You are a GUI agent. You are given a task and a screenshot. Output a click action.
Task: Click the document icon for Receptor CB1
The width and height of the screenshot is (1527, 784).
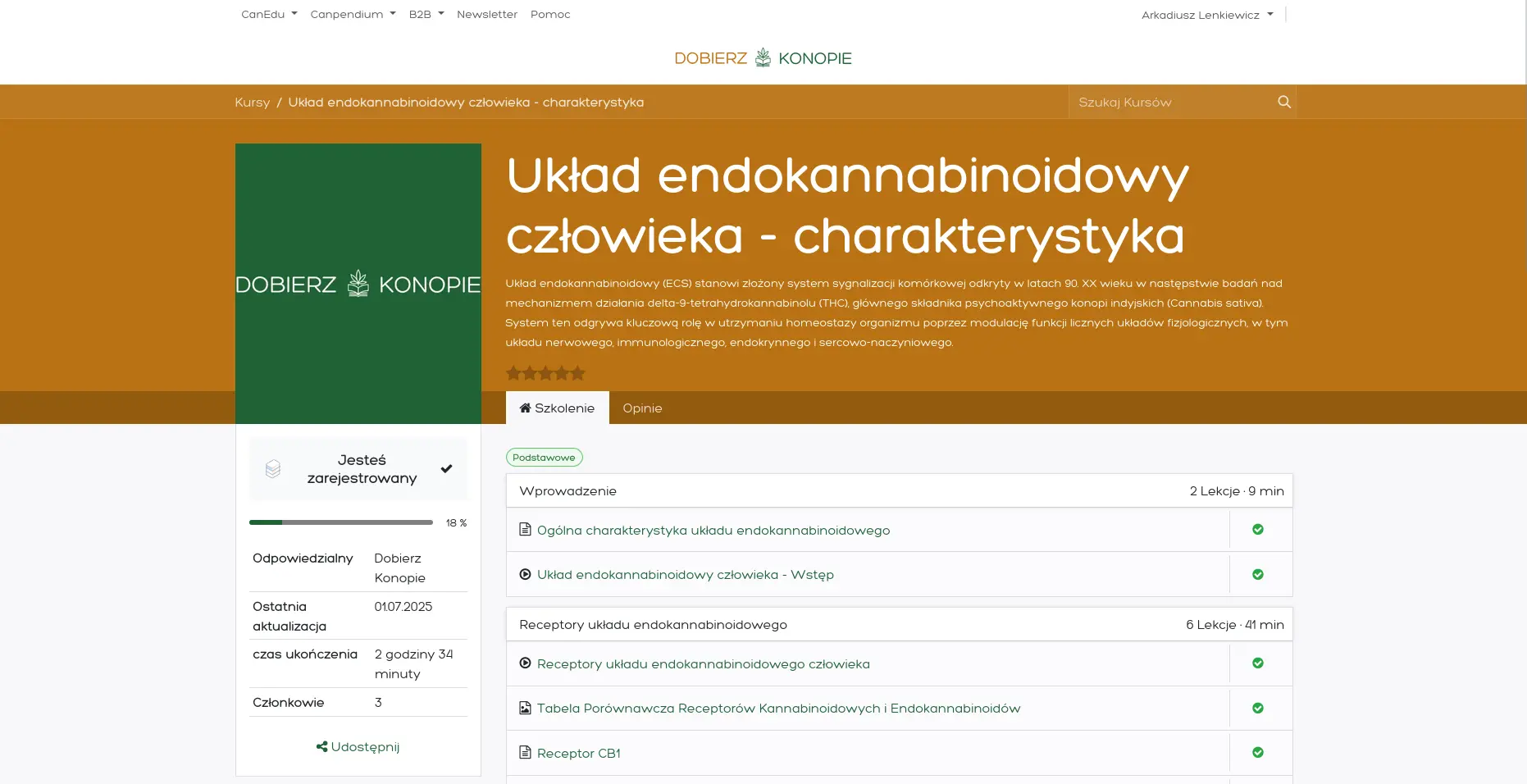pos(525,753)
